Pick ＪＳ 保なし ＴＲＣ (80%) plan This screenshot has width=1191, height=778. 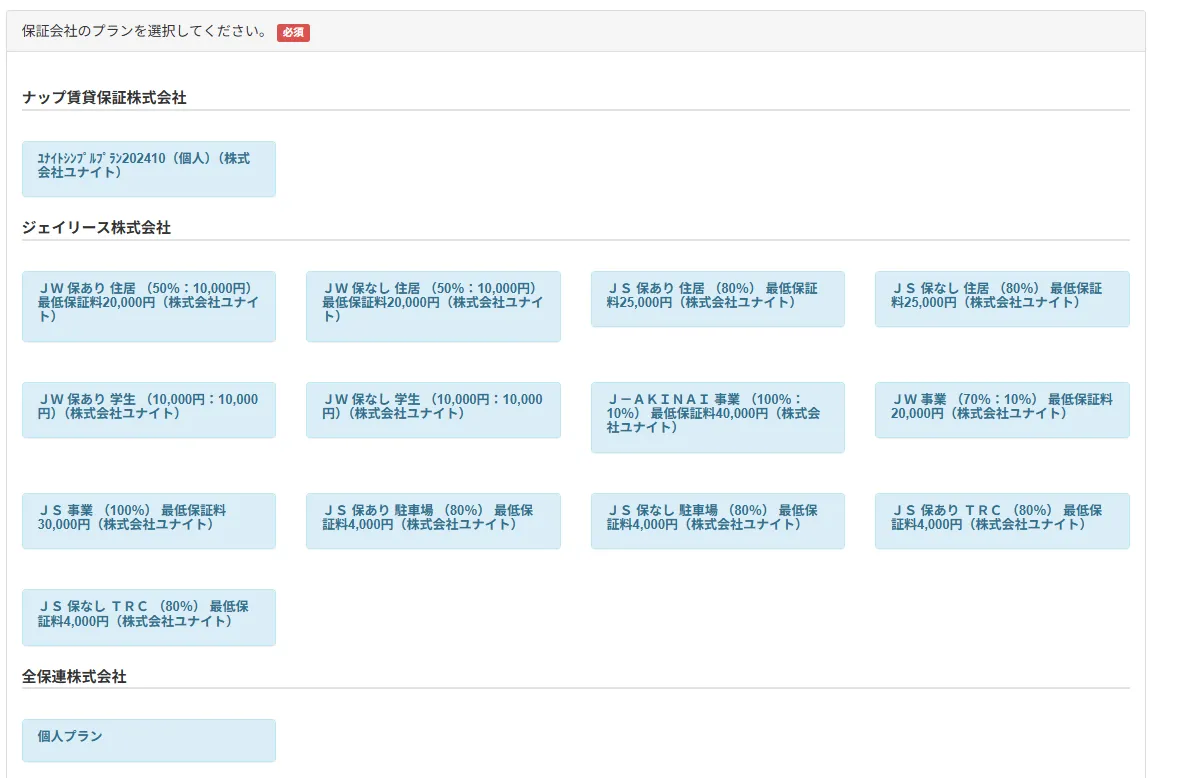[x=148, y=616]
